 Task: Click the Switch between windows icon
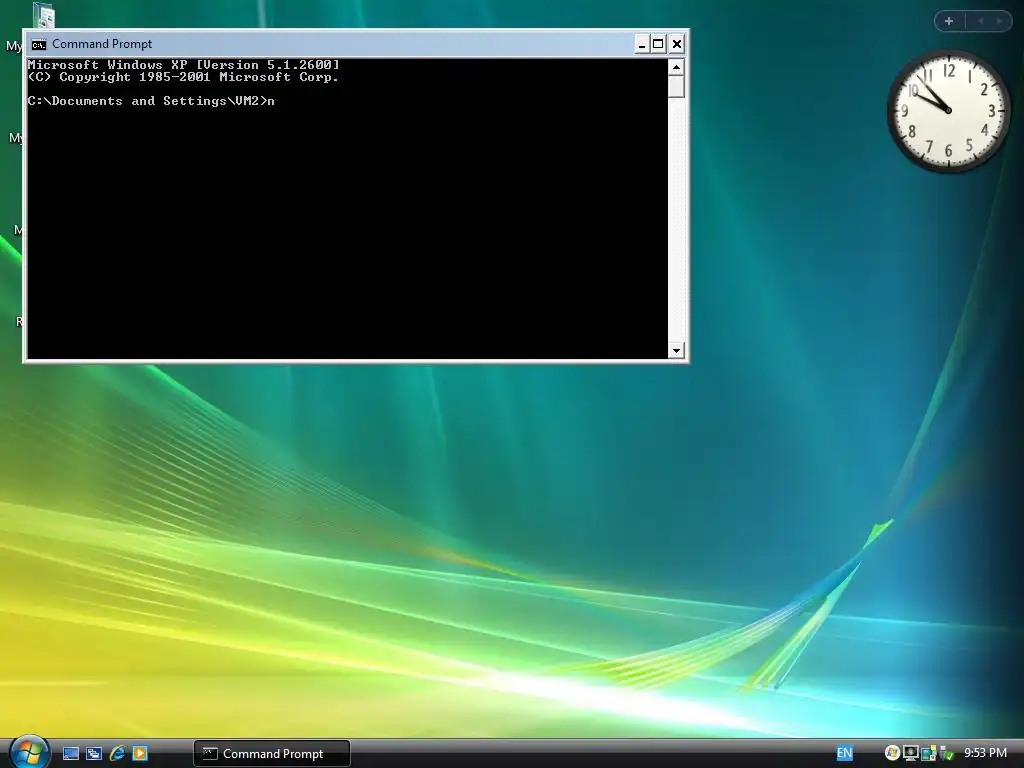(94, 754)
